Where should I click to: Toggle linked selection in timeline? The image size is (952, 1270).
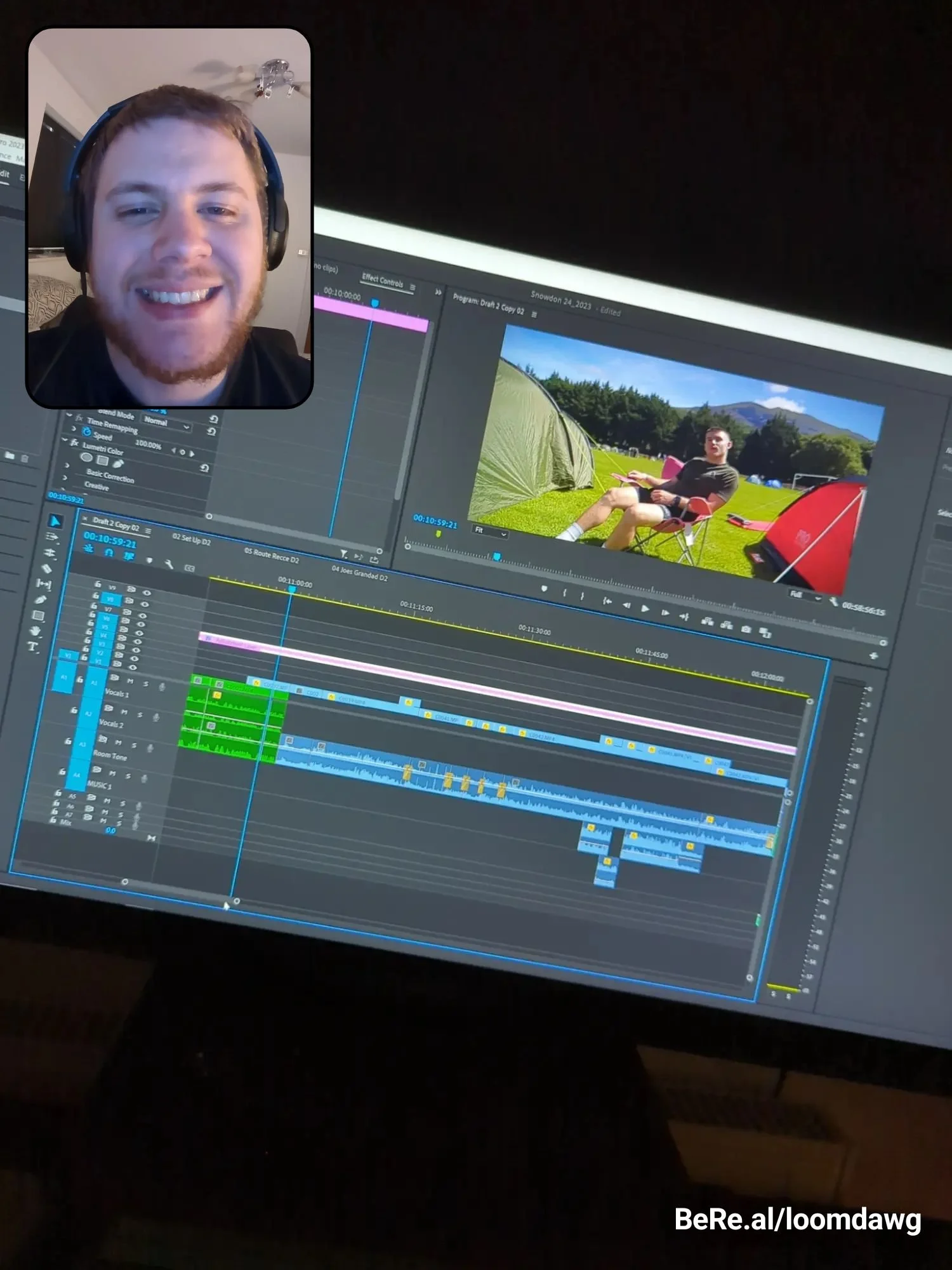pos(129,556)
